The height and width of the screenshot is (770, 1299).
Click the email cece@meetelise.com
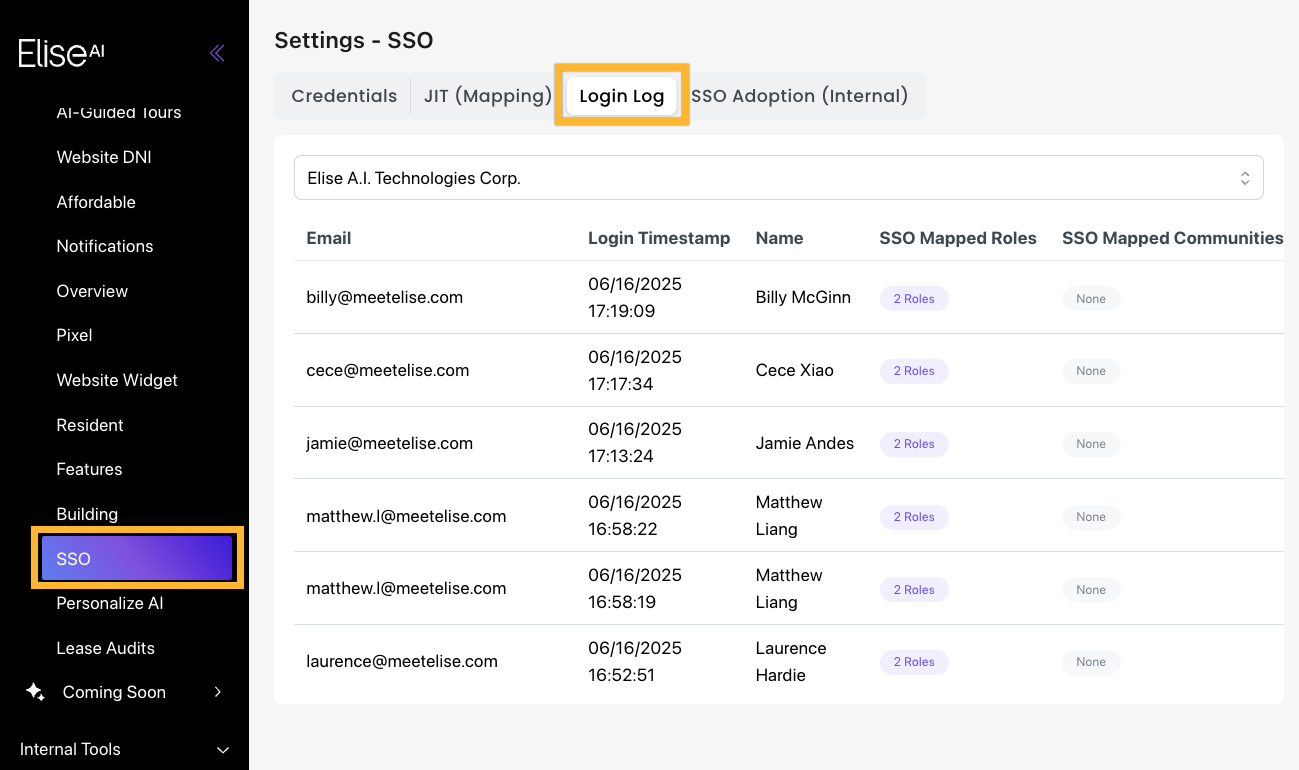(388, 370)
